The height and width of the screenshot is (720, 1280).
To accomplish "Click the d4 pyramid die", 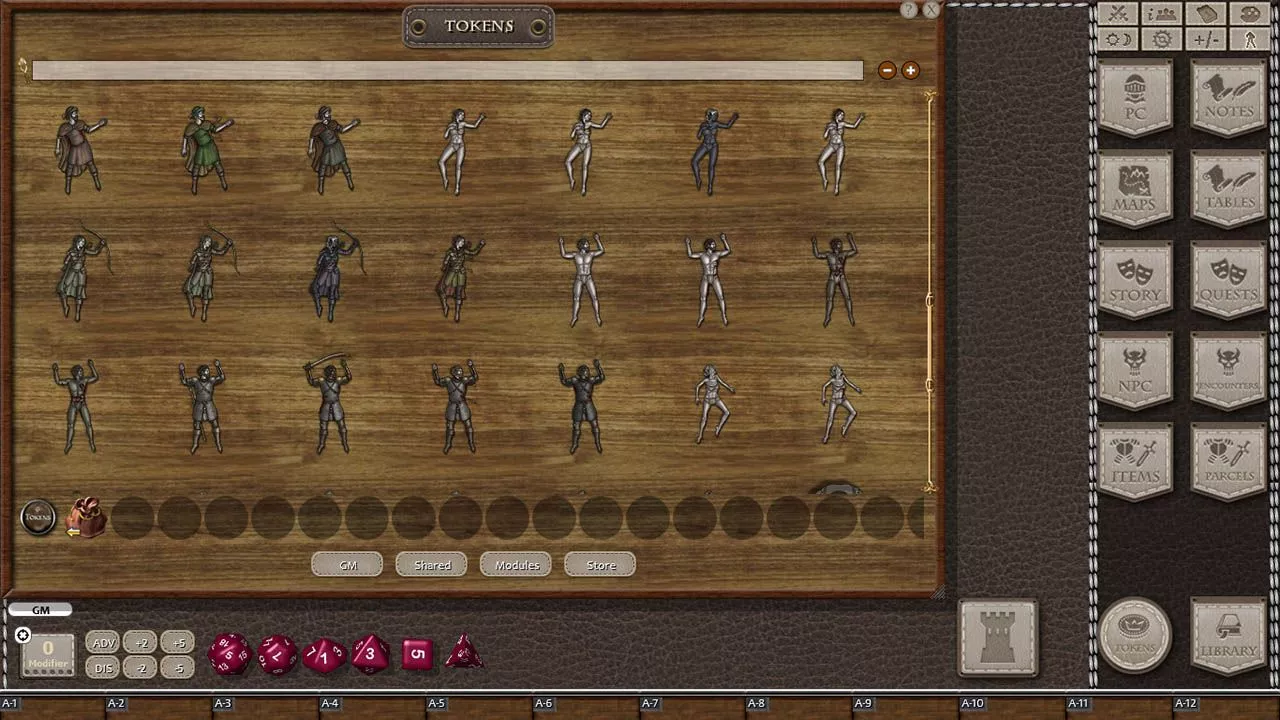I will (x=463, y=652).
